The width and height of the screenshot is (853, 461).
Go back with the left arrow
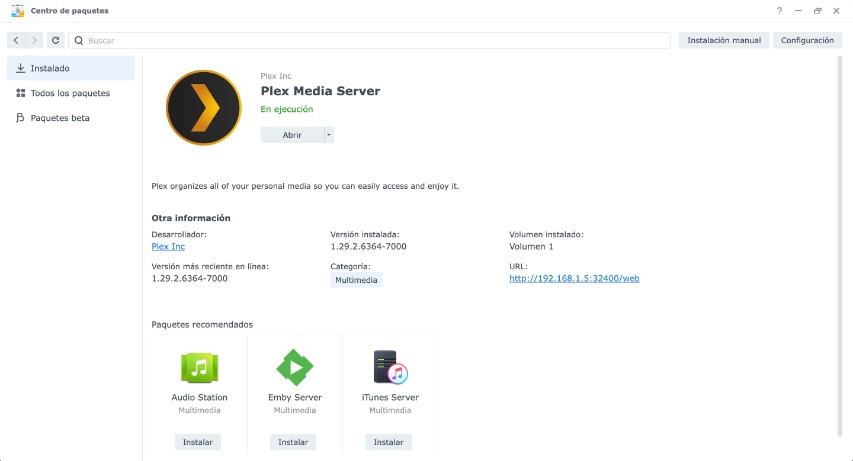tap(16, 40)
